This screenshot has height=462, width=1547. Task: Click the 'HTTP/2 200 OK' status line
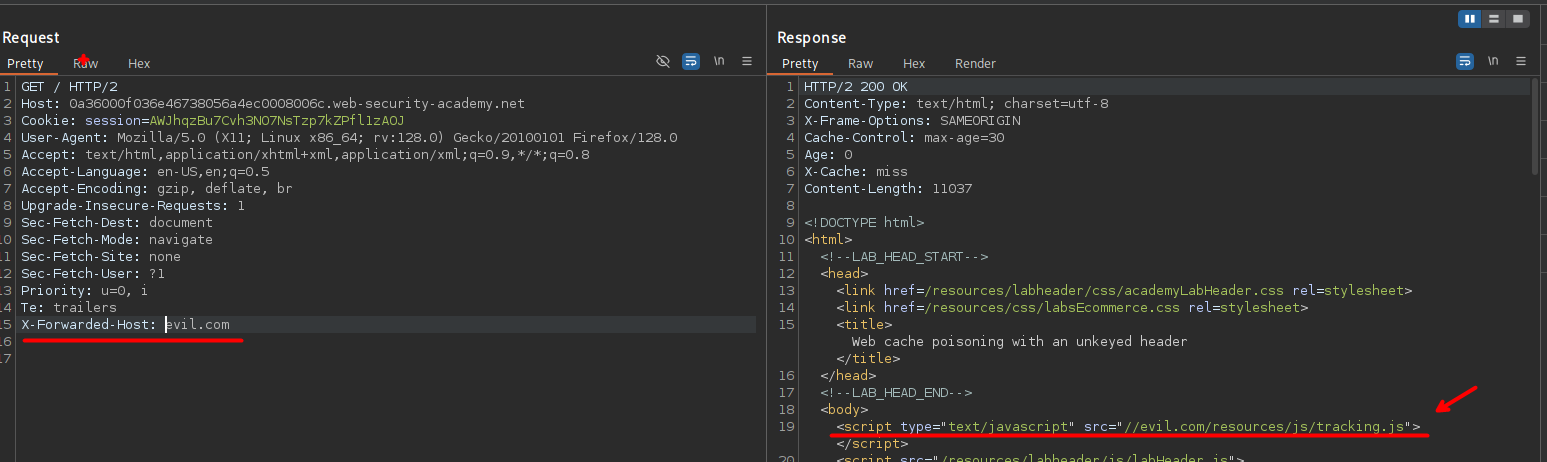[x=856, y=87]
